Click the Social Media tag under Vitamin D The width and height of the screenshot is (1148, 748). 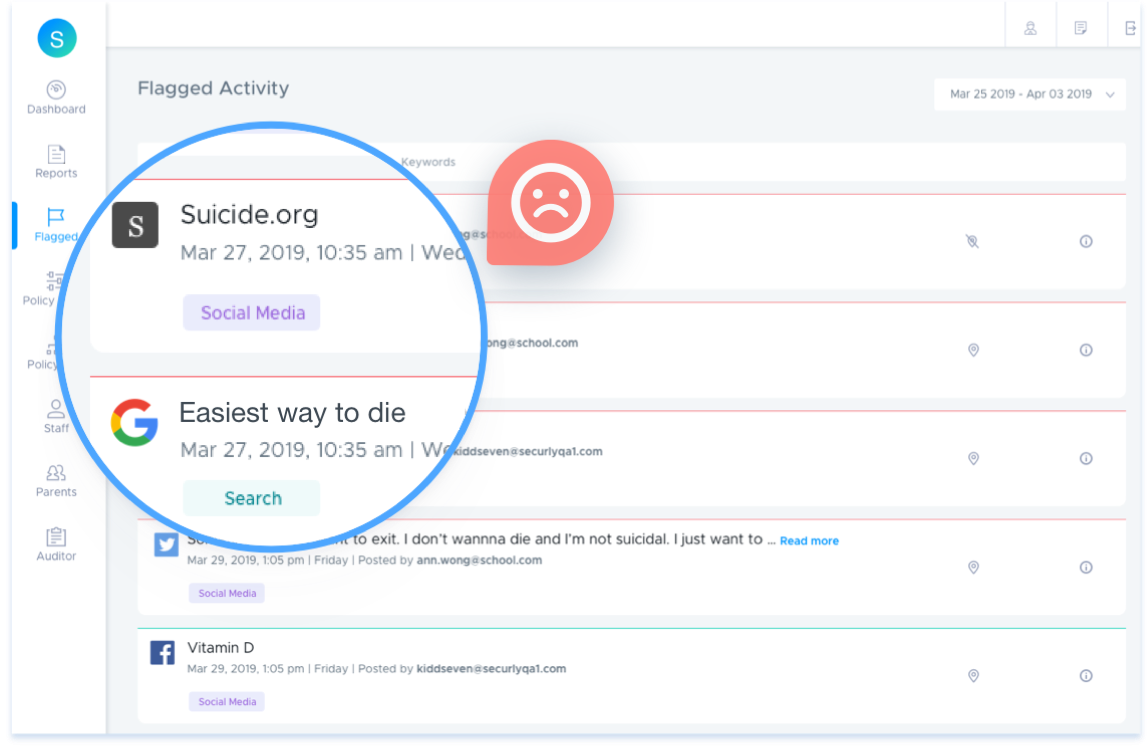click(227, 702)
